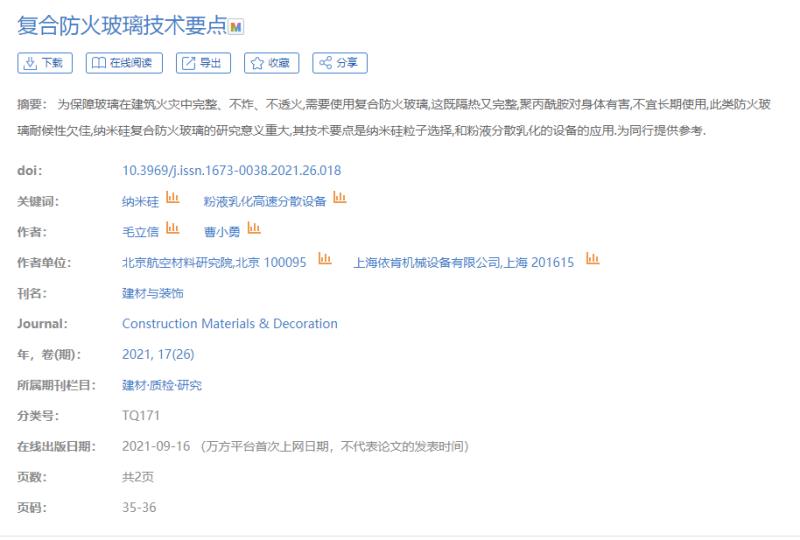This screenshot has width=800, height=540.
Task: Open keyword link 粉液乳化高速分散设备
Action: 265,202
